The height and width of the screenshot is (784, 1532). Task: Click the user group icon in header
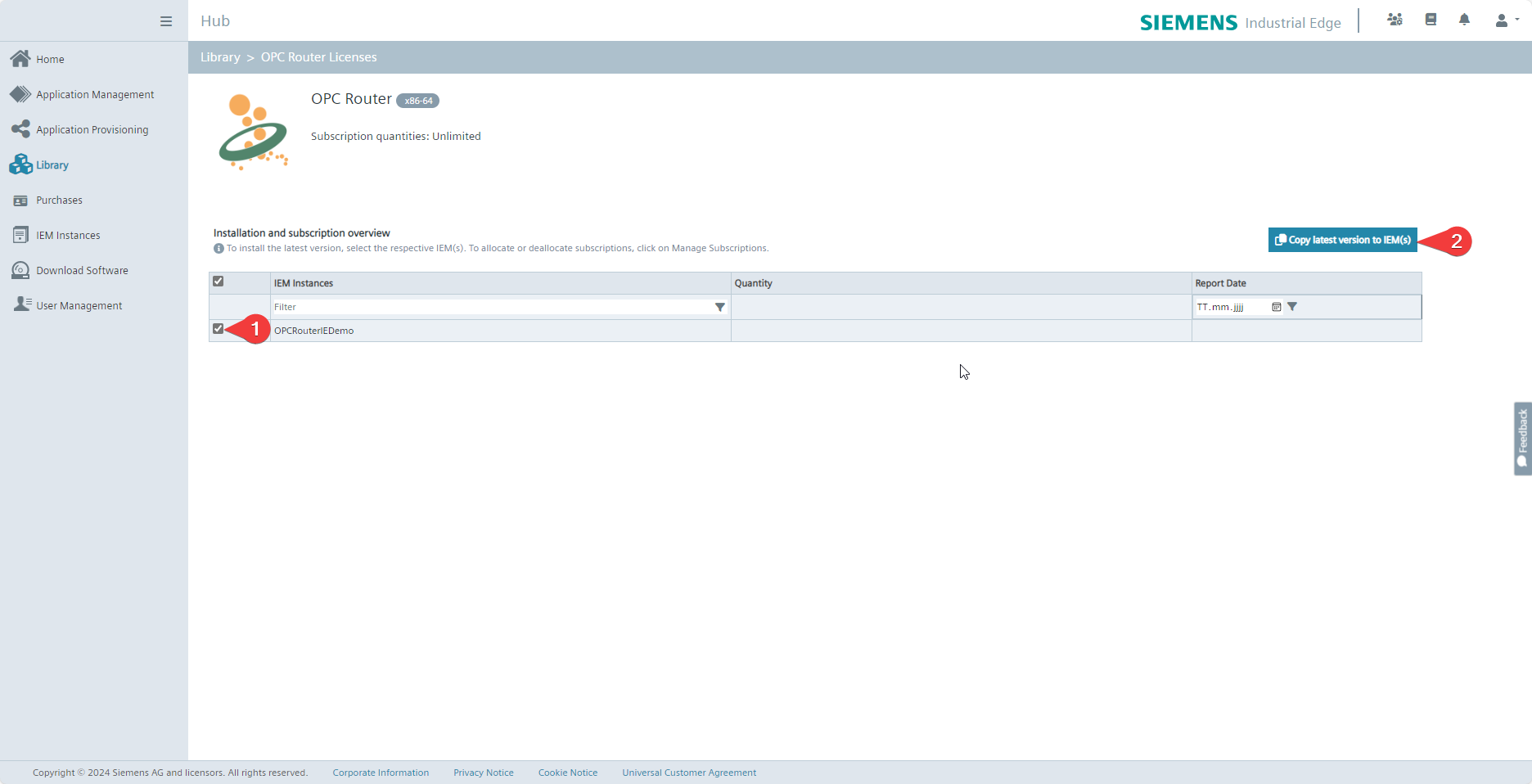coord(1395,20)
